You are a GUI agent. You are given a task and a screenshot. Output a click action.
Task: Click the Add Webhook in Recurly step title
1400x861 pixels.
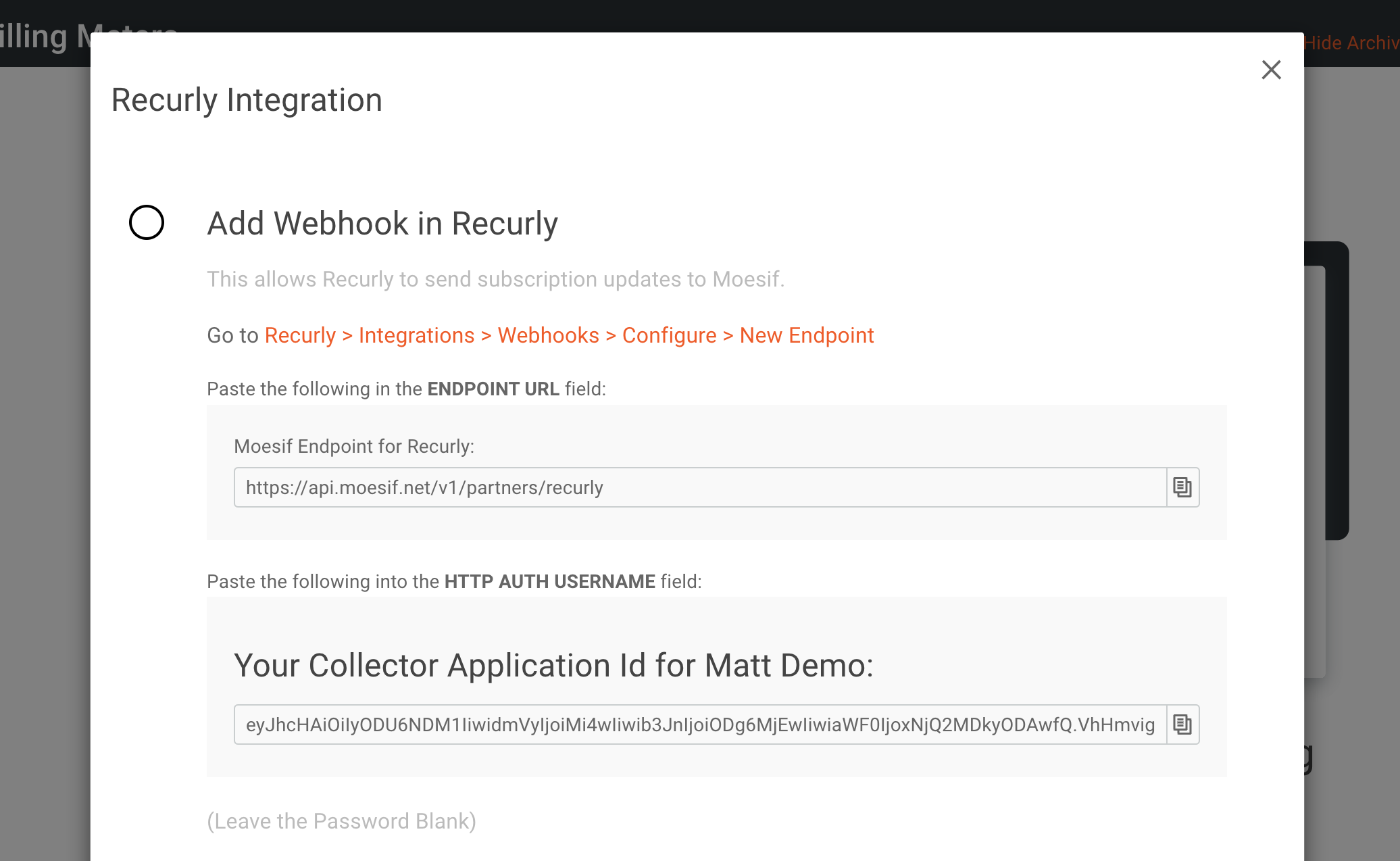(x=382, y=223)
